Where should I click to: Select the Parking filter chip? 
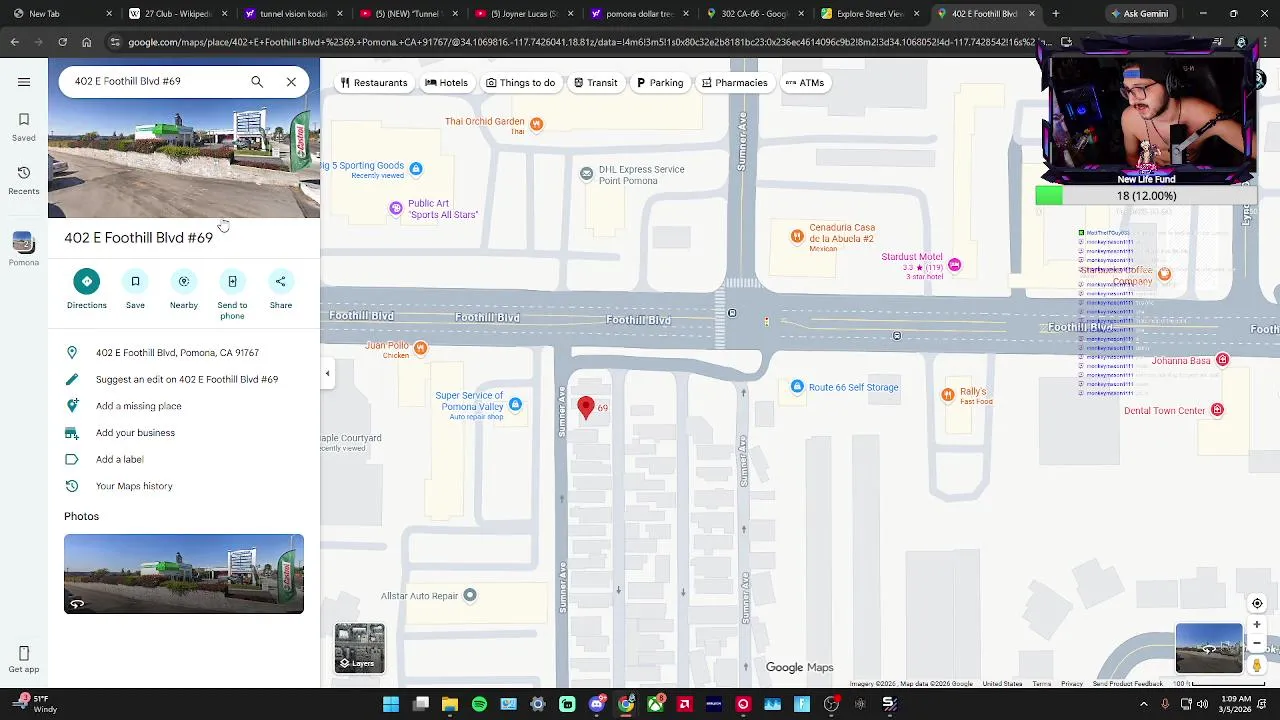(660, 83)
